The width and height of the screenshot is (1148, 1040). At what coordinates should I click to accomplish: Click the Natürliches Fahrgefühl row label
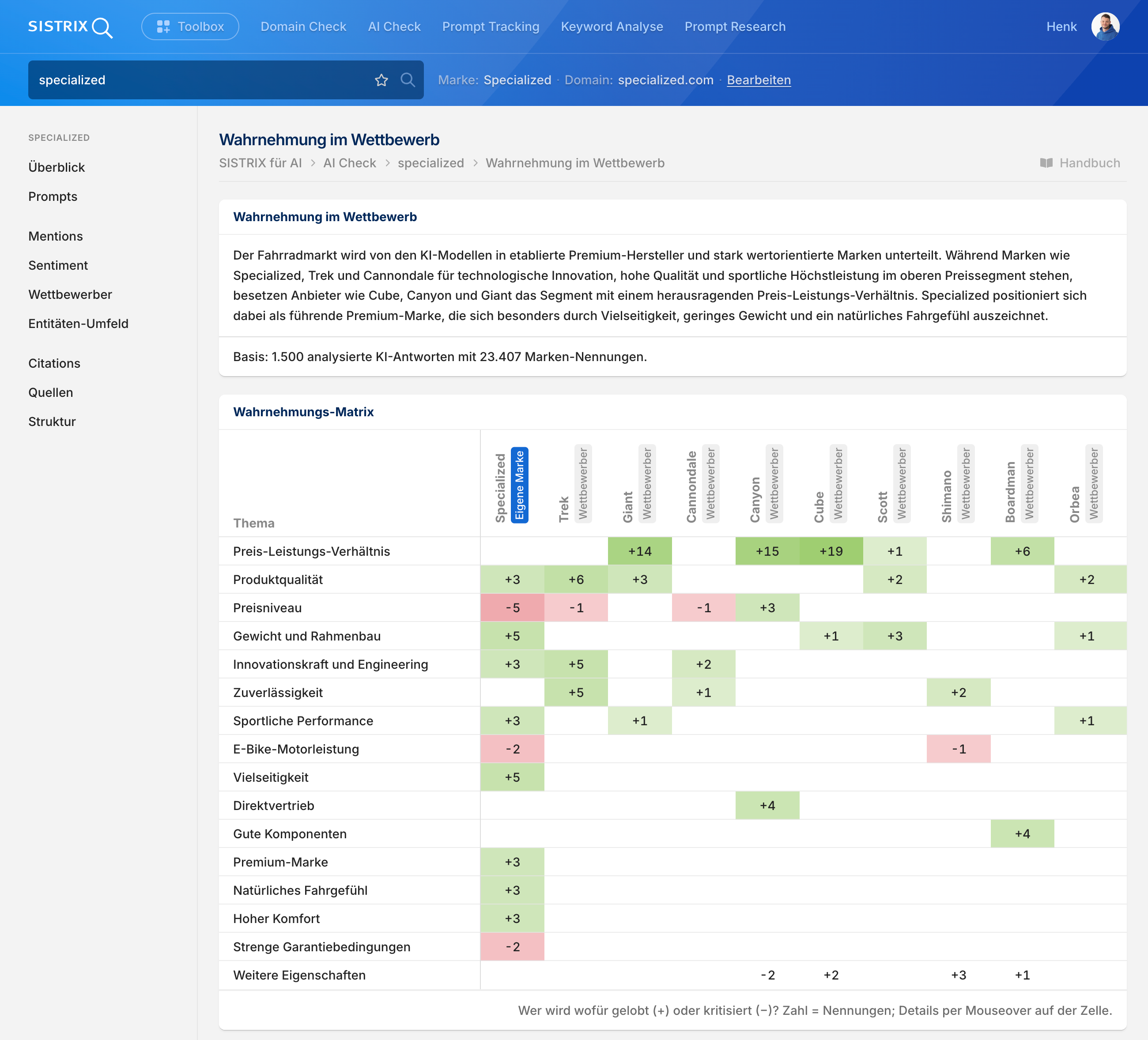tap(300, 890)
